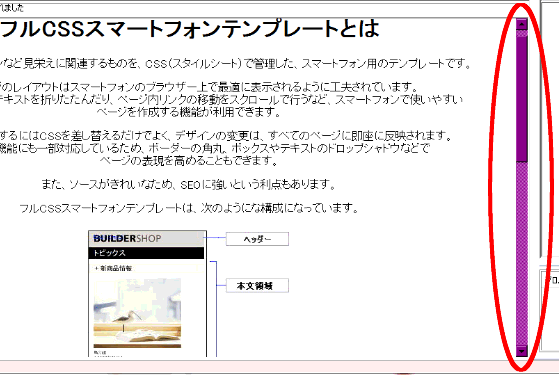Click the ヘッダー label box
Screen dimensions: 559x375
coord(257,239)
